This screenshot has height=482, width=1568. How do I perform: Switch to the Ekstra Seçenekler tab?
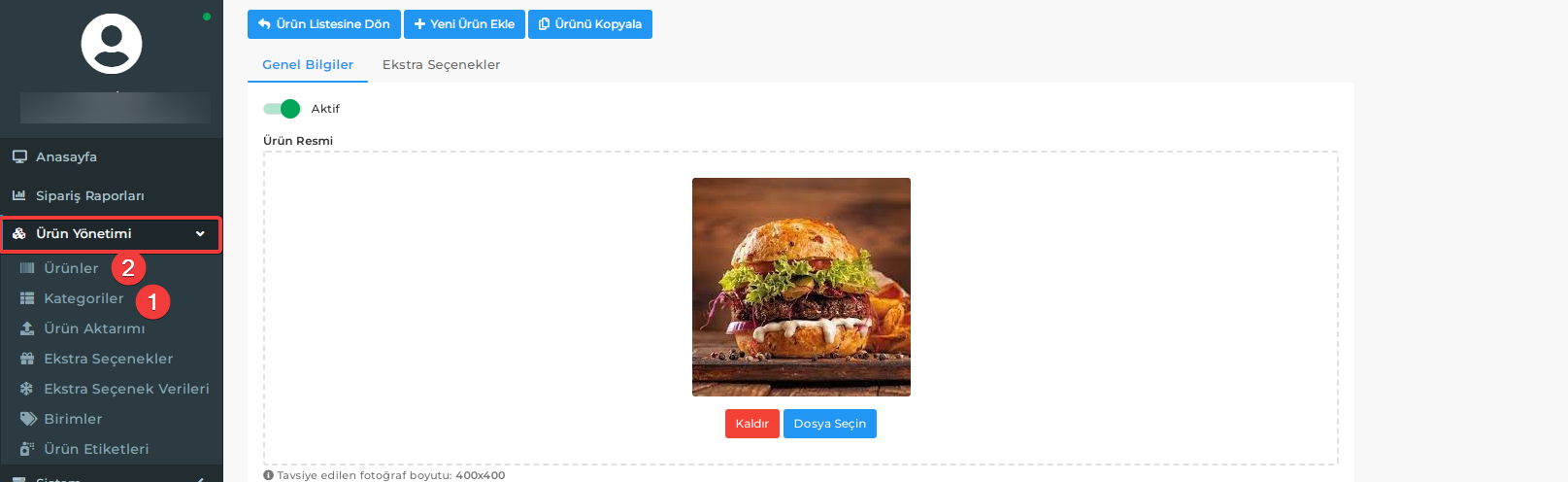(441, 65)
